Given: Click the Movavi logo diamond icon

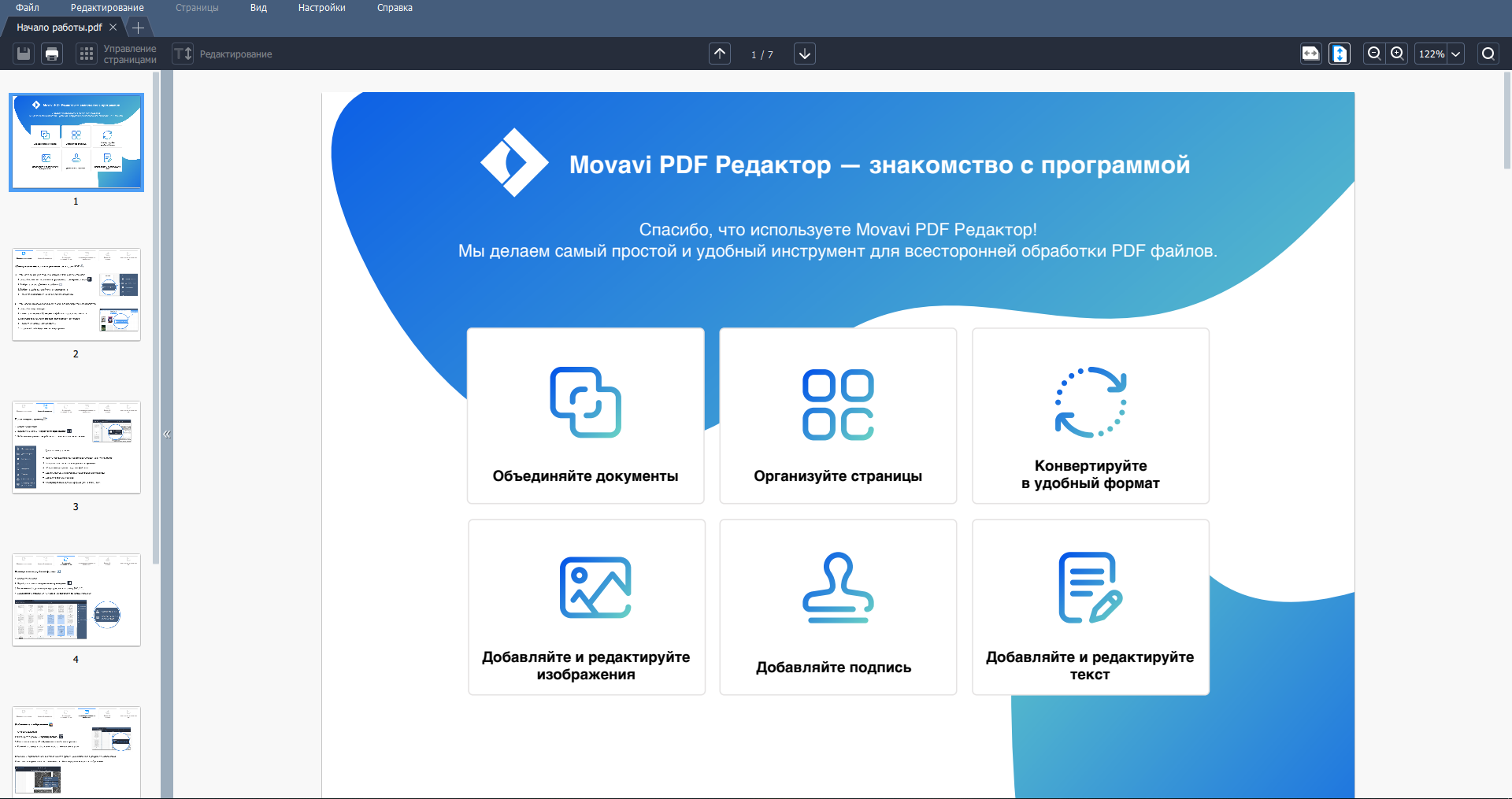Looking at the screenshot, I should [x=514, y=163].
